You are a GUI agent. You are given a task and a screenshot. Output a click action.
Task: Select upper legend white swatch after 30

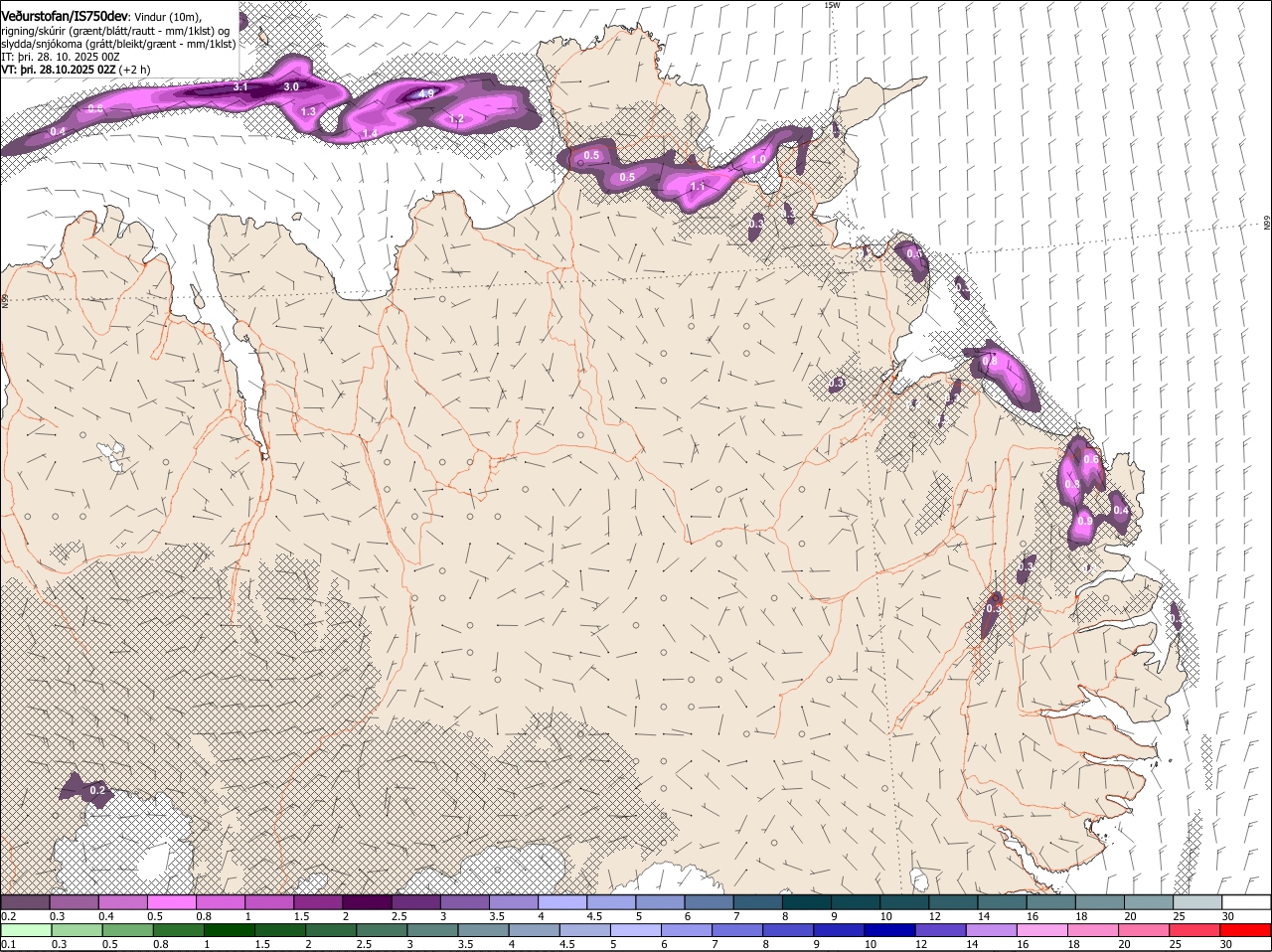1246,902
